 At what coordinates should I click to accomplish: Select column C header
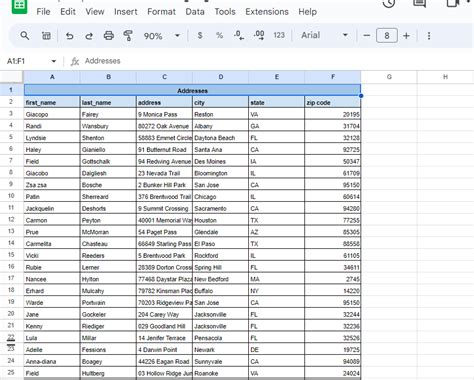(x=164, y=77)
